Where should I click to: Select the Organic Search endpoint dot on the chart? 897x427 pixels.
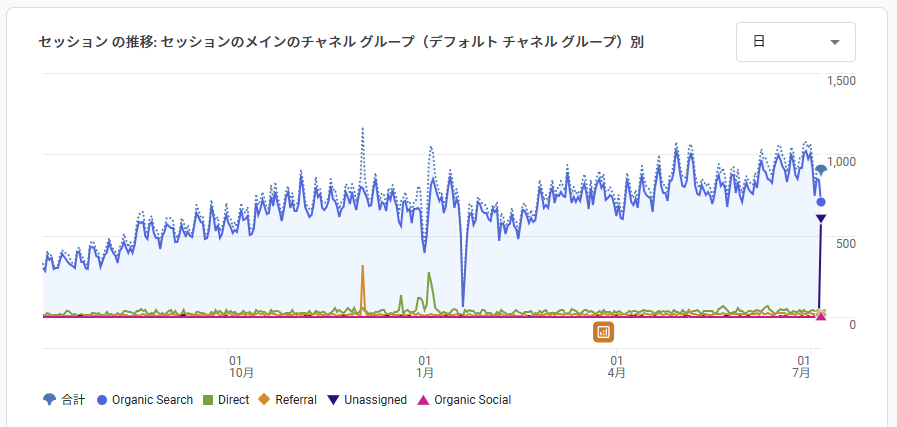click(x=821, y=202)
